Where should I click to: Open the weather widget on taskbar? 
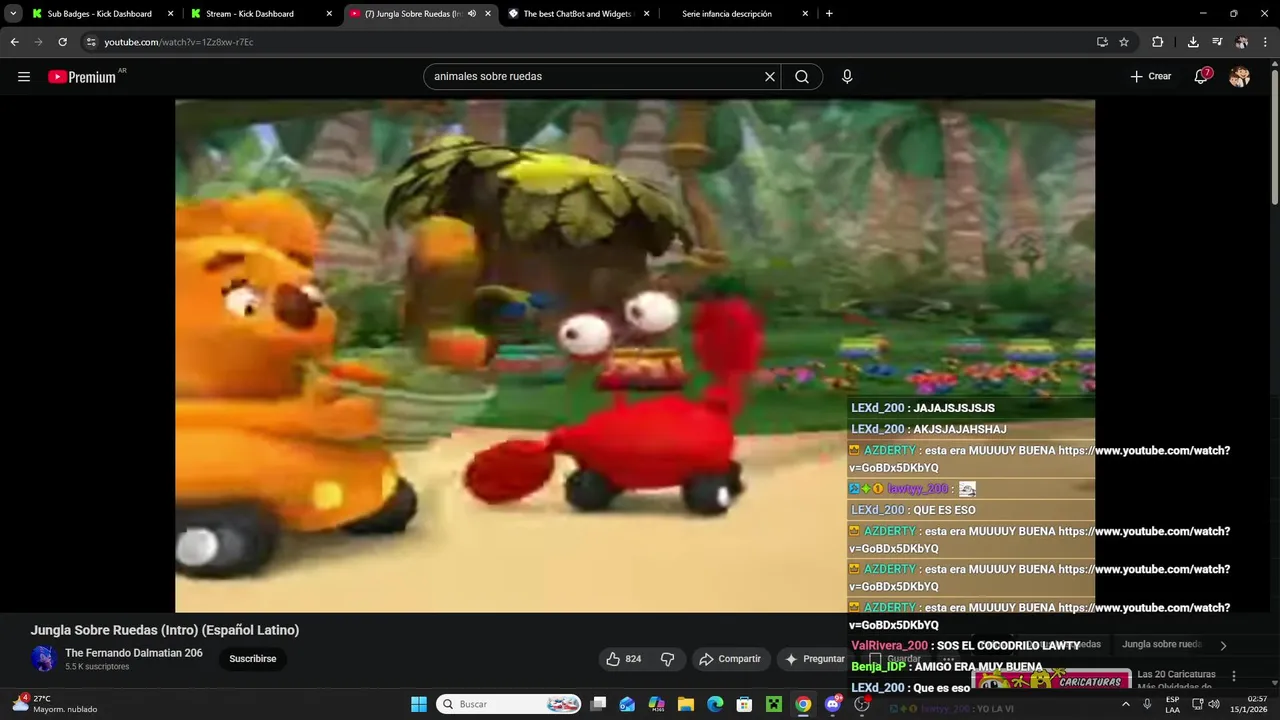[x=55, y=704]
